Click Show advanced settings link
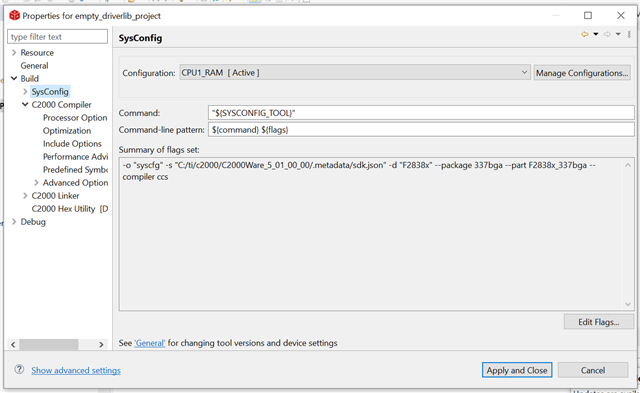Image resolution: width=640 pixels, height=393 pixels. (76, 370)
